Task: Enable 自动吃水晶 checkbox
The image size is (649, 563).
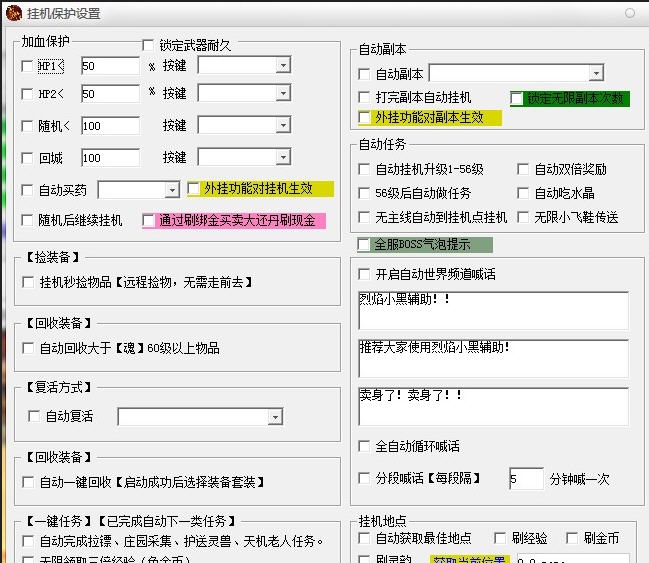Action: (523, 193)
